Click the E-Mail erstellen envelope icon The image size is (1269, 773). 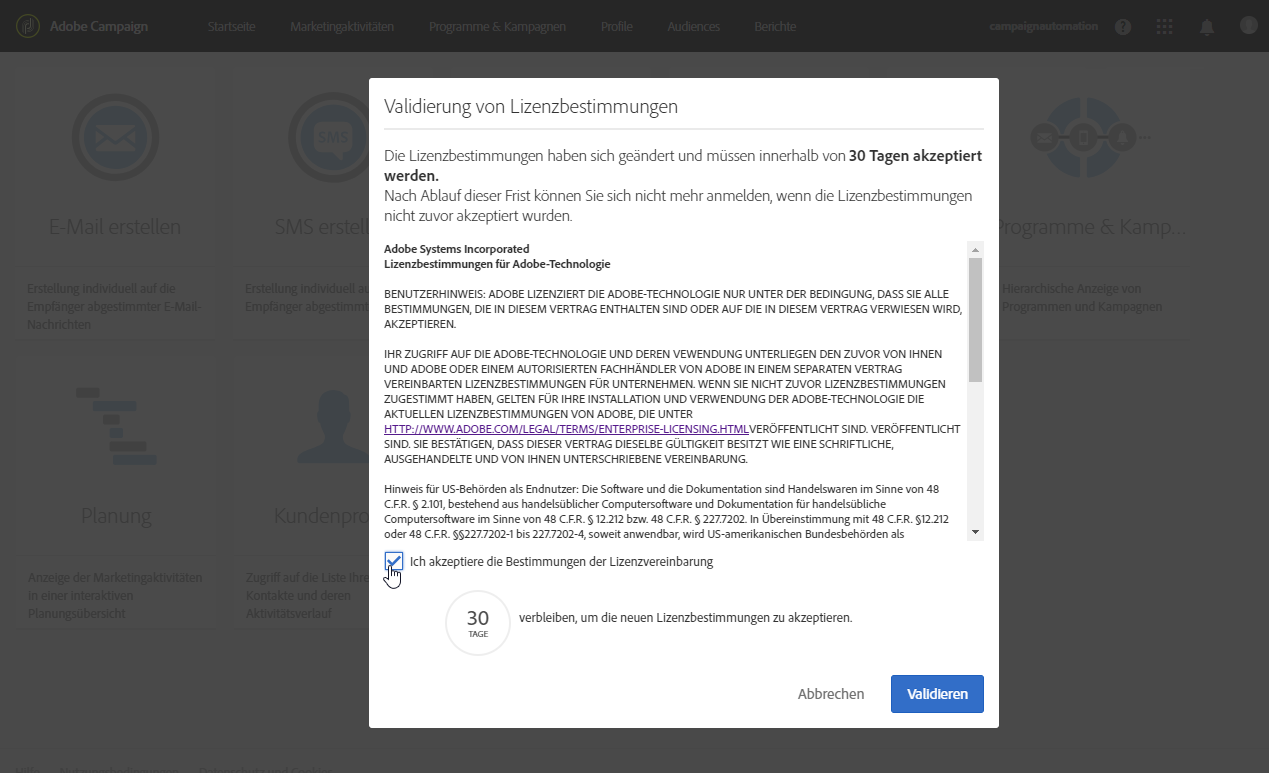pyautogui.click(x=116, y=136)
